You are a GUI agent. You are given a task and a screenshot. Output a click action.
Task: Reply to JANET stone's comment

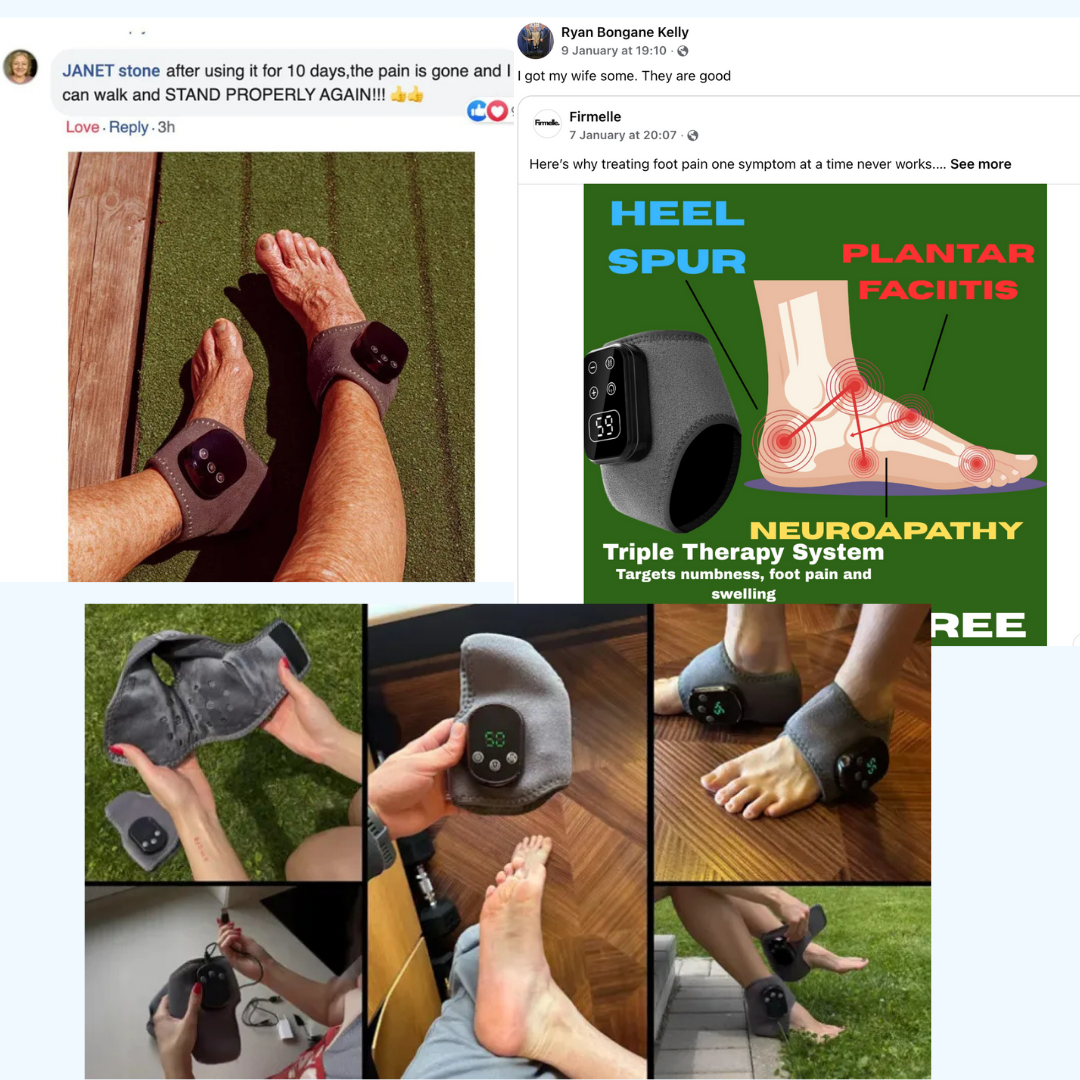[128, 127]
